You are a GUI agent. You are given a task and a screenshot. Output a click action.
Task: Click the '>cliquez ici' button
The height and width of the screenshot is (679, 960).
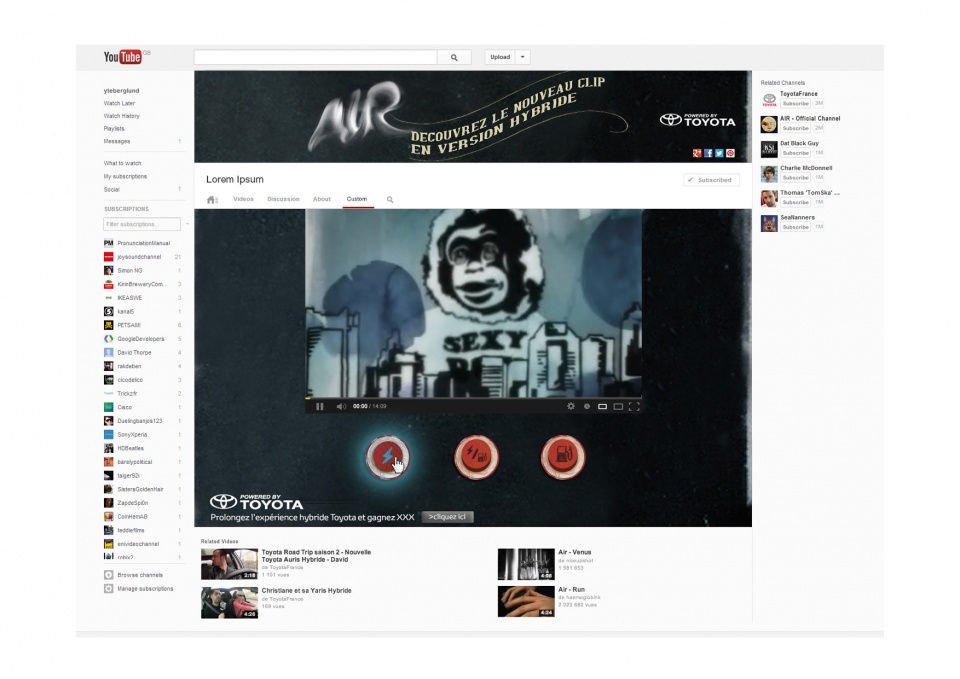click(447, 517)
